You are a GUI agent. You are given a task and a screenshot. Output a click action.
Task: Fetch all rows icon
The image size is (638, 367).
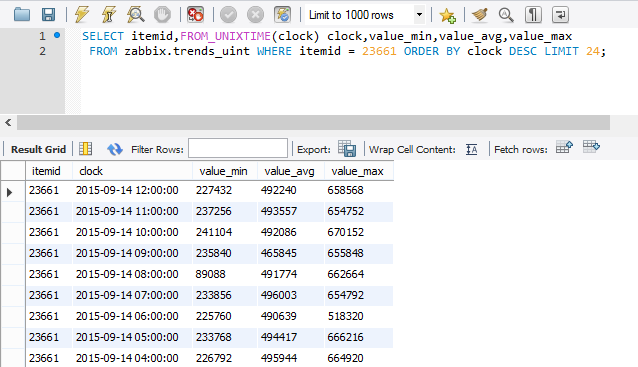click(x=591, y=146)
